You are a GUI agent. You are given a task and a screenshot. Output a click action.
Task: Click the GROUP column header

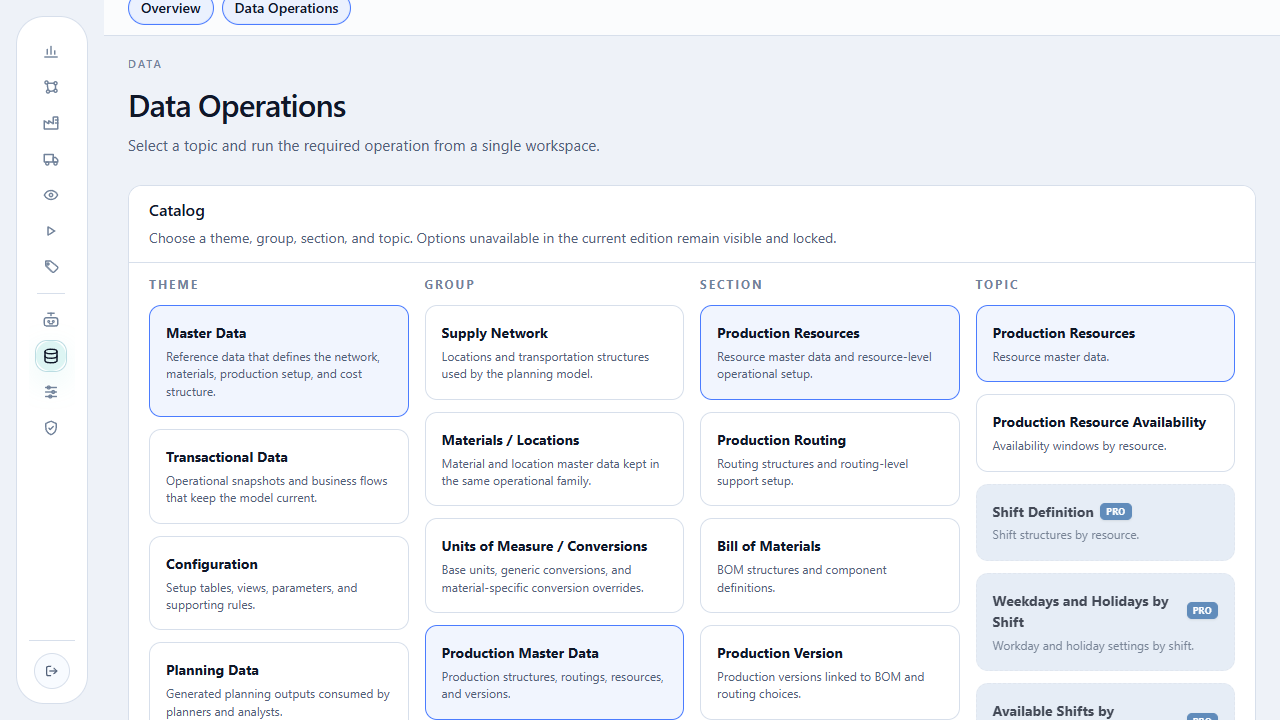(x=450, y=285)
